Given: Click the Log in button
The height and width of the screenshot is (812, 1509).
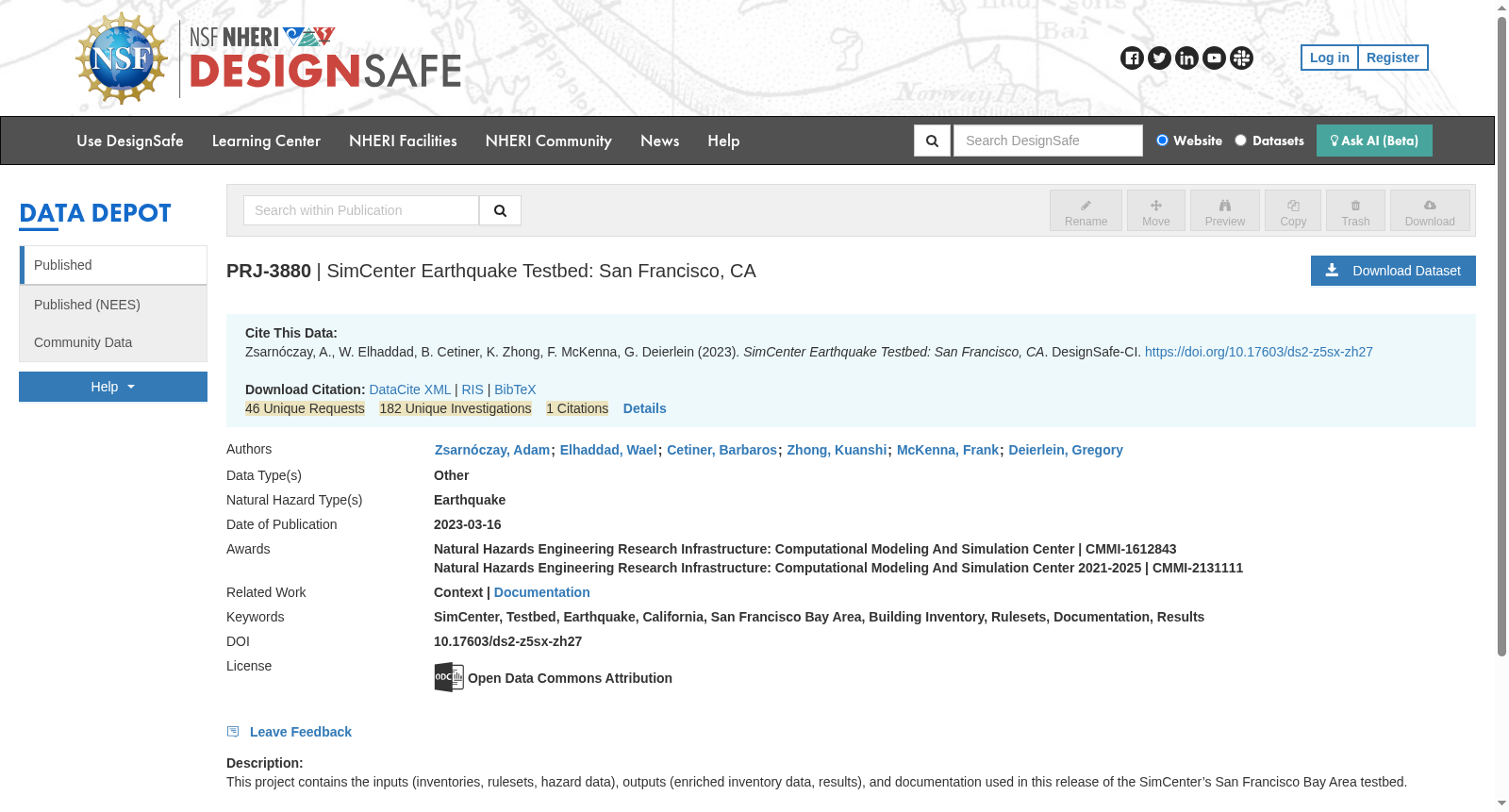Looking at the screenshot, I should [x=1329, y=58].
